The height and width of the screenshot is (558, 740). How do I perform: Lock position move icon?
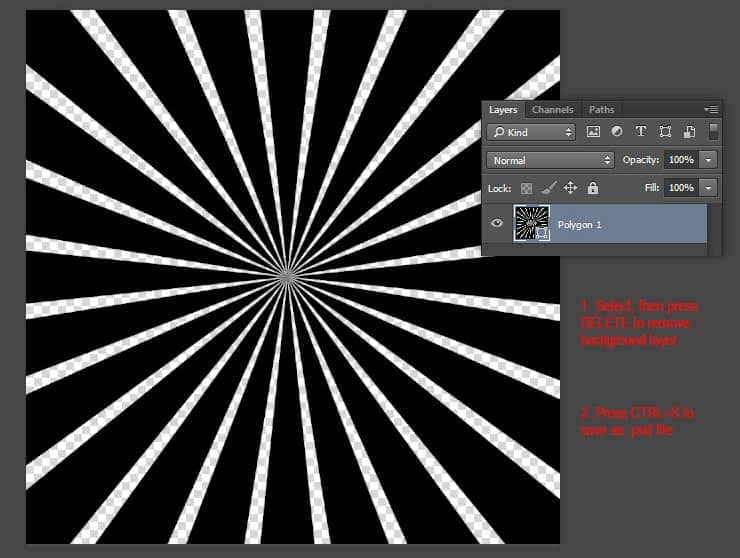tap(570, 188)
